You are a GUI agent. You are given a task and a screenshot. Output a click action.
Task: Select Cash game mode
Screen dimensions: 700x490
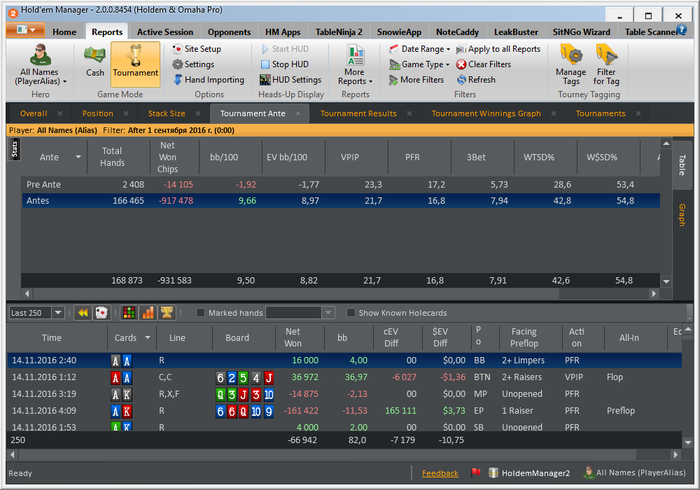coord(95,62)
